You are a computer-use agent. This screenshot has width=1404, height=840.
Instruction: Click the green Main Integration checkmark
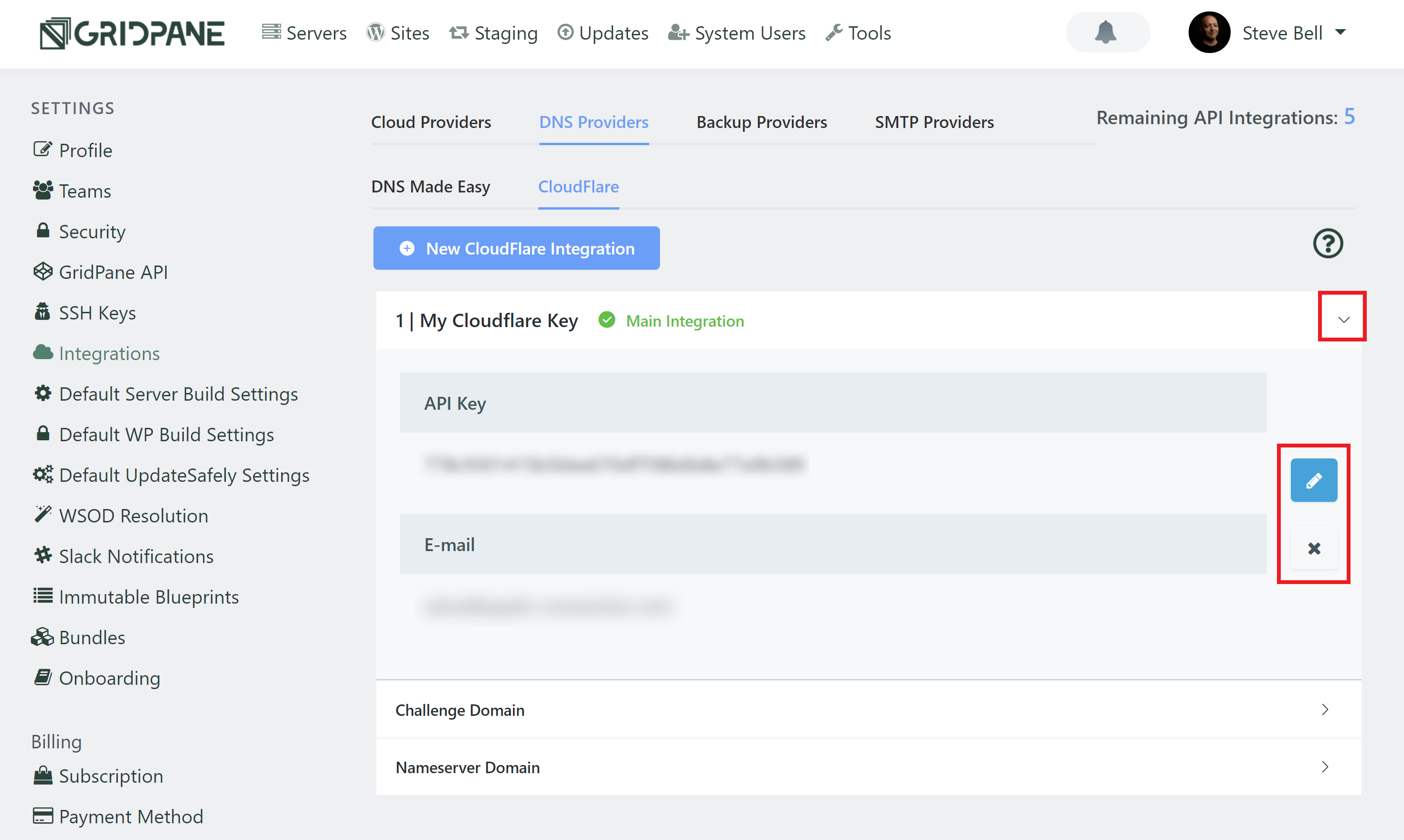pos(606,320)
